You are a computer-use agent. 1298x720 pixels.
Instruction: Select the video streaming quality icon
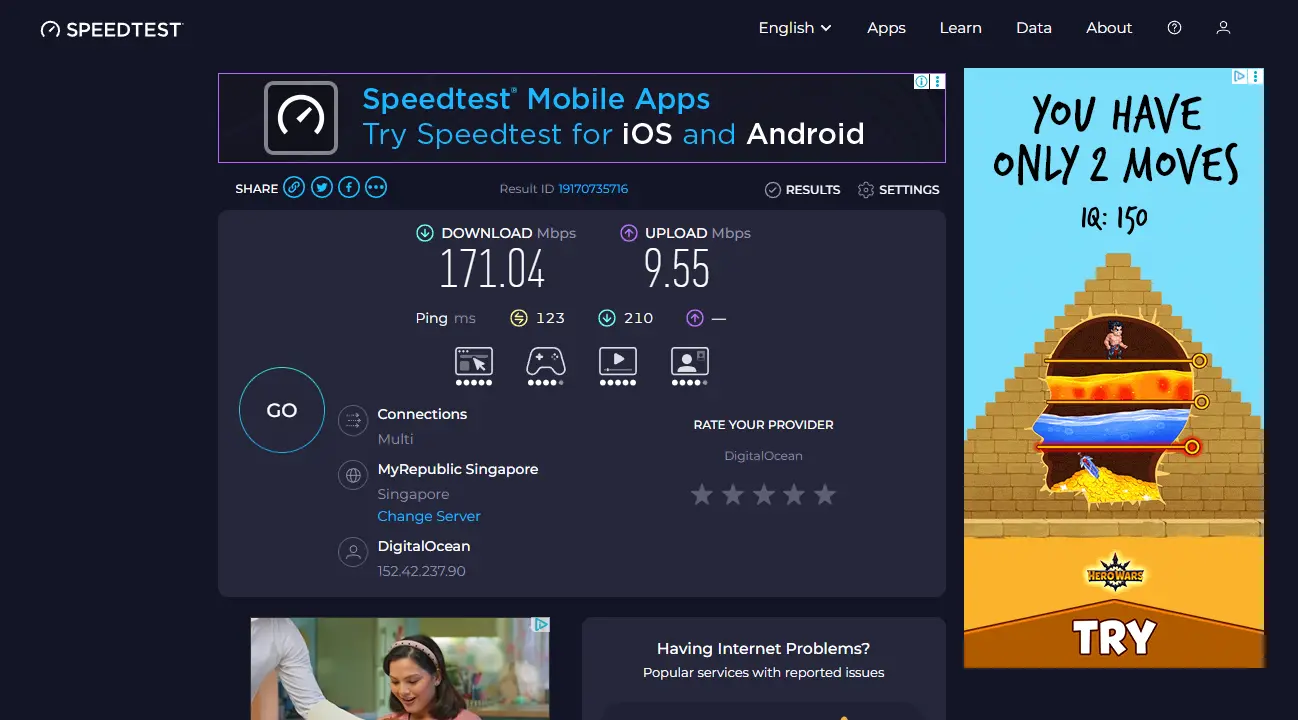coord(618,366)
